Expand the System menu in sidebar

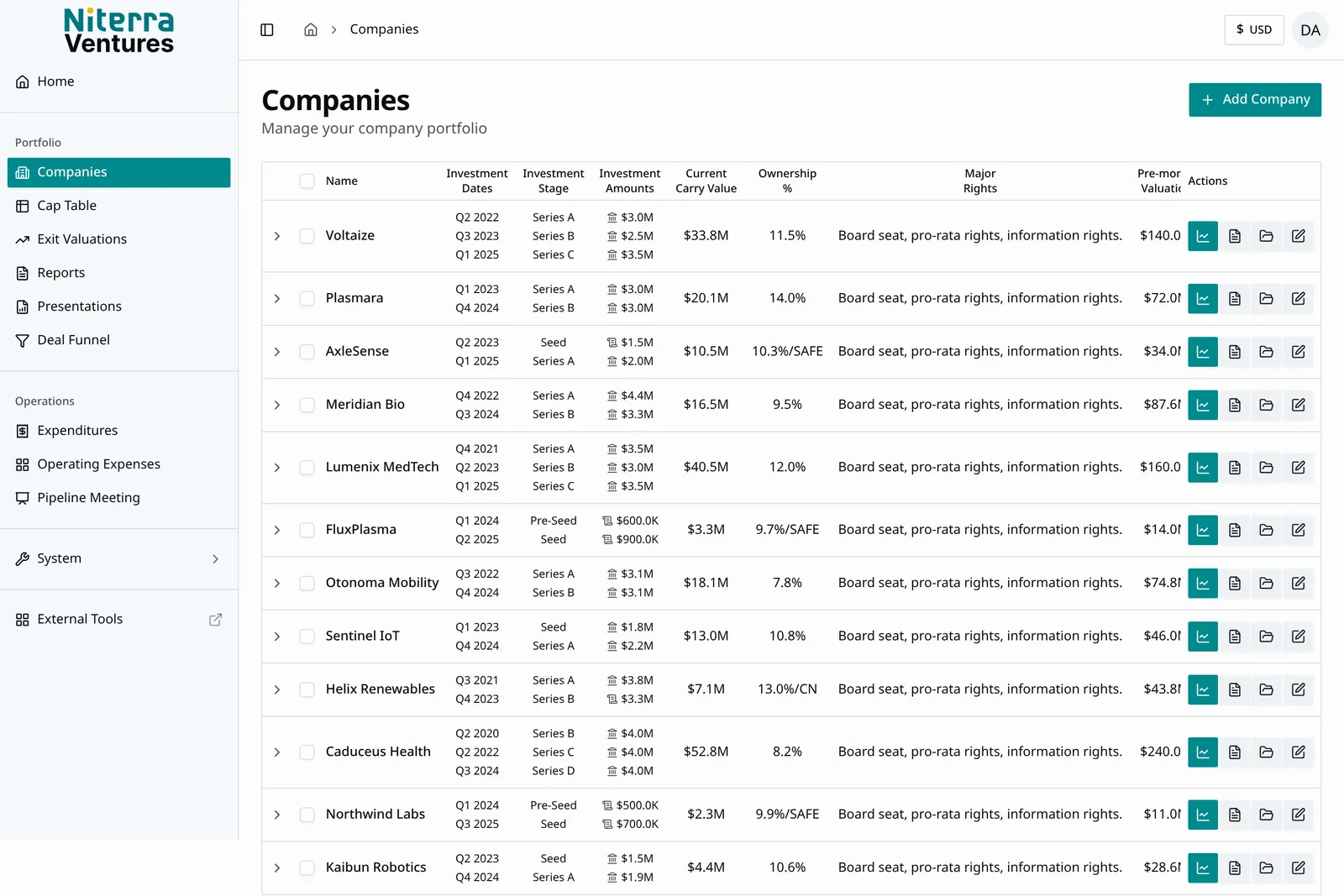[118, 559]
